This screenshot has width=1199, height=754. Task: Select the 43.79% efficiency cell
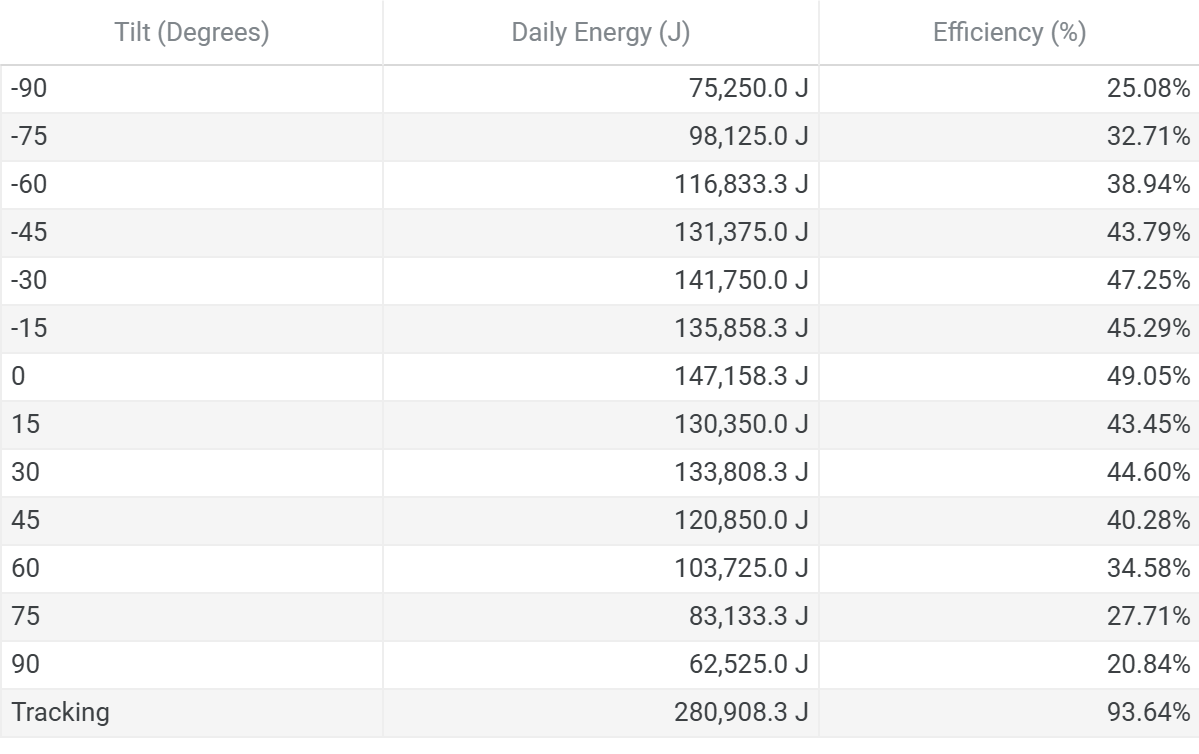[1009, 233]
